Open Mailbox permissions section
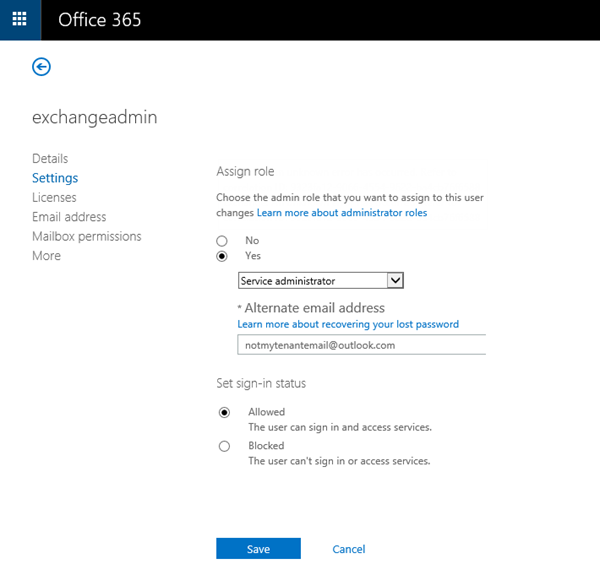600x575 pixels. (87, 236)
